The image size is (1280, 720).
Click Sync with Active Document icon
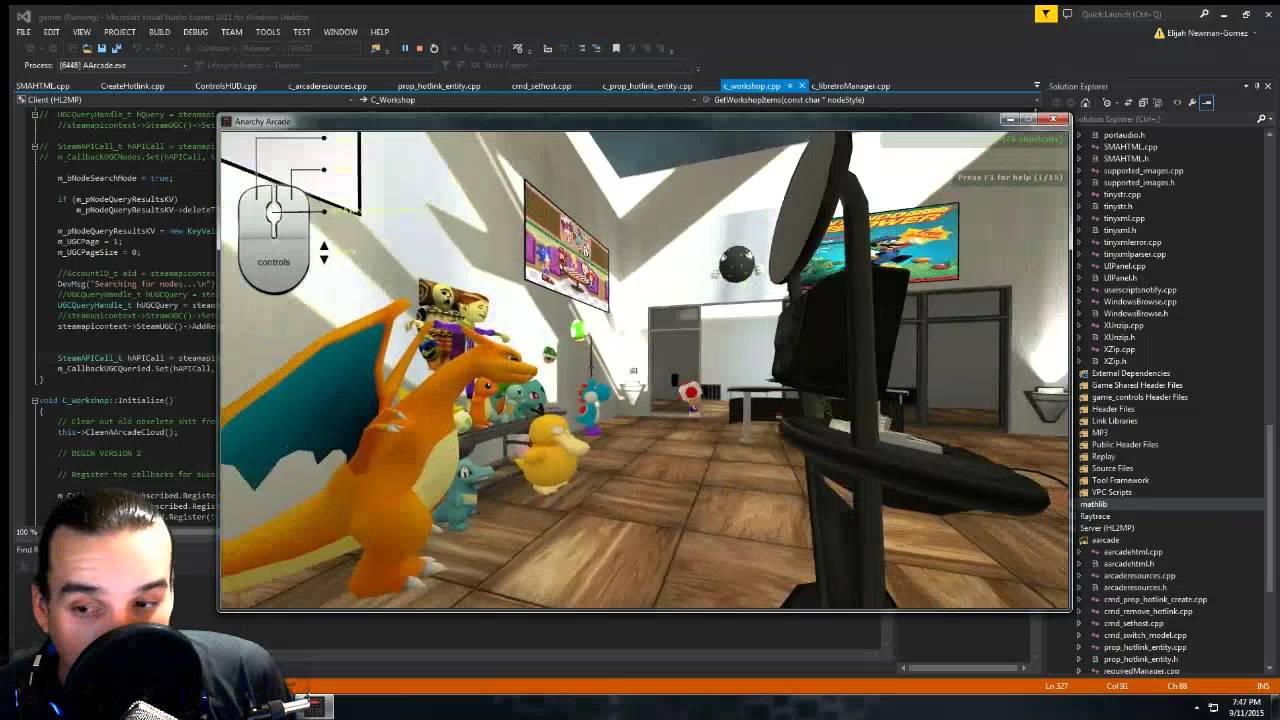[1129, 103]
